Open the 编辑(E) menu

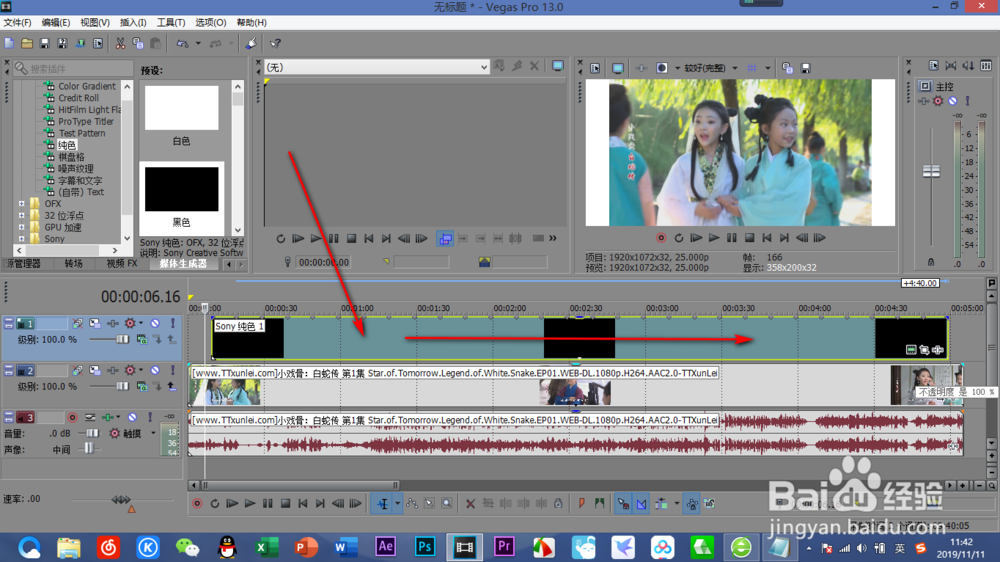point(55,22)
